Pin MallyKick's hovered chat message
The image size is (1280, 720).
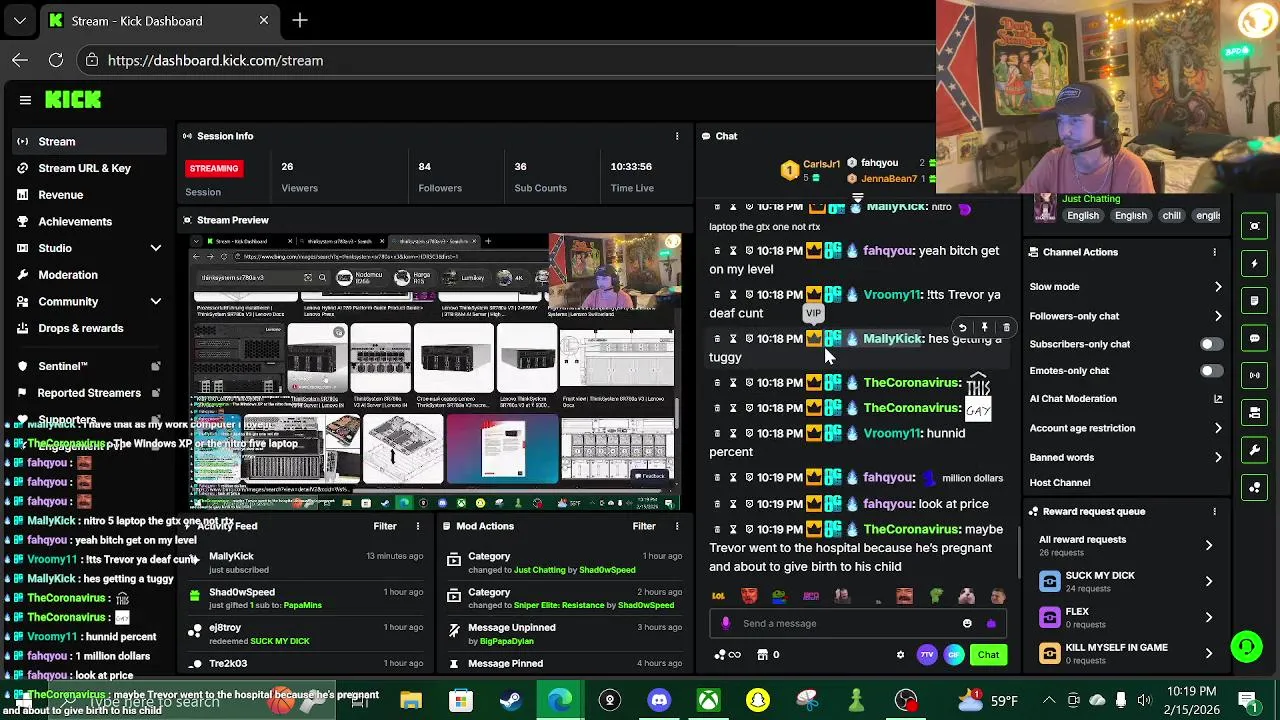pos(984,327)
